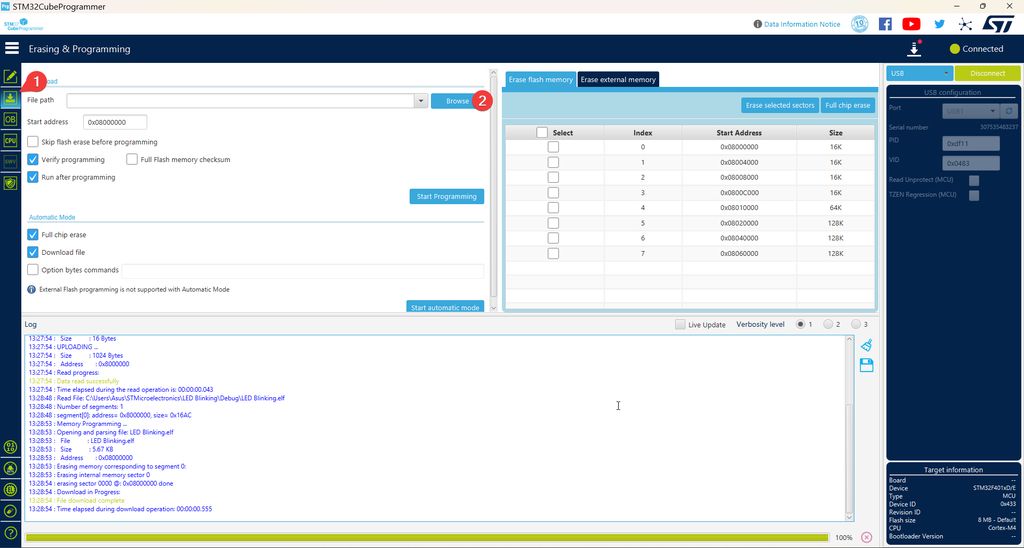Click the help question mark sidebar icon

(10, 532)
